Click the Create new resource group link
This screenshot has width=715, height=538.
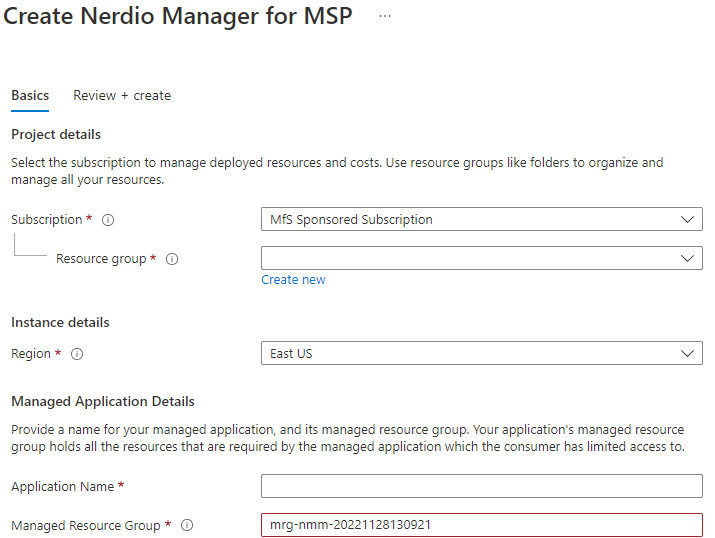pyautogui.click(x=293, y=279)
